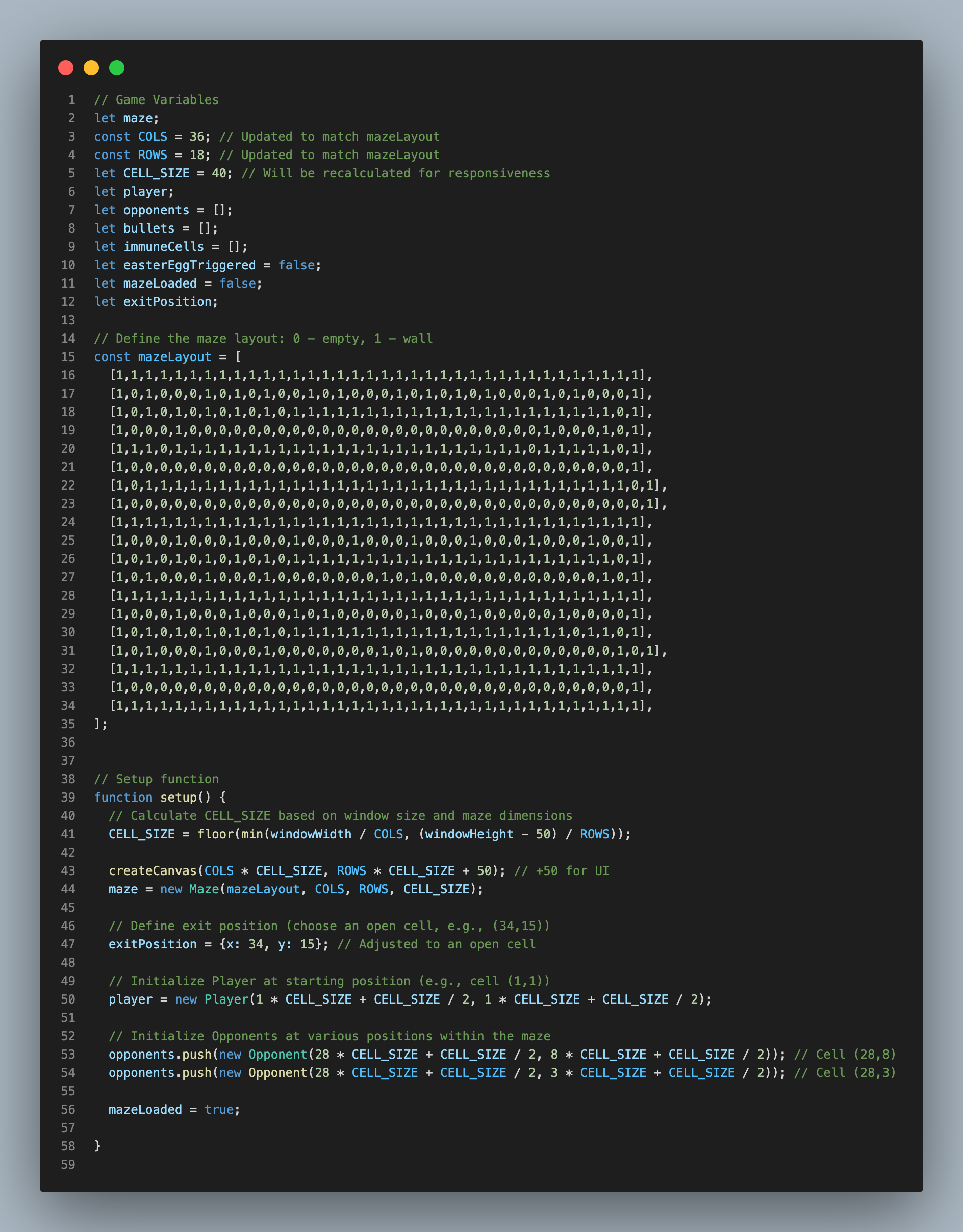This screenshot has width=963, height=1232.
Task: Click 'let exitPosition;' line
Action: 156,302
